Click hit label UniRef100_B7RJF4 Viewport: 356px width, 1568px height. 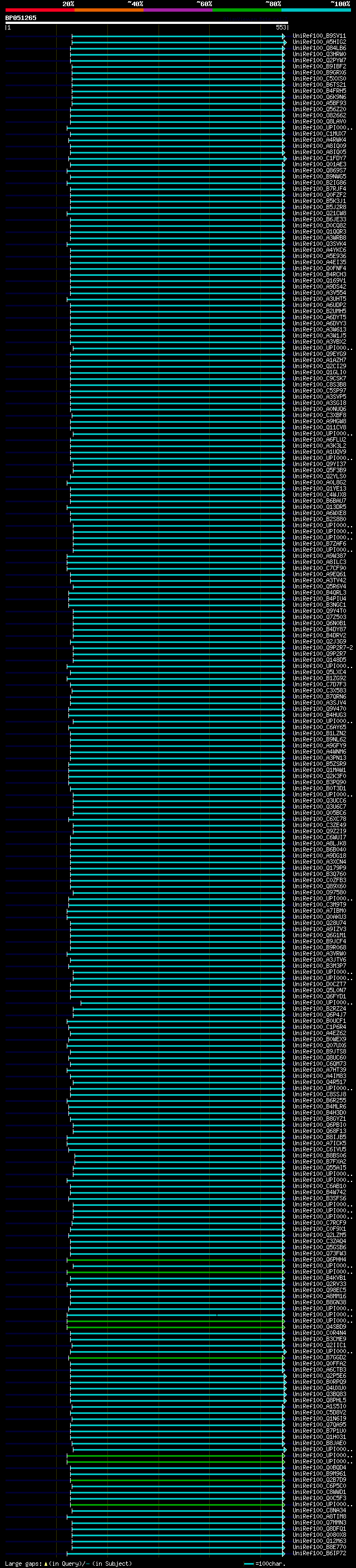[x=319, y=189]
